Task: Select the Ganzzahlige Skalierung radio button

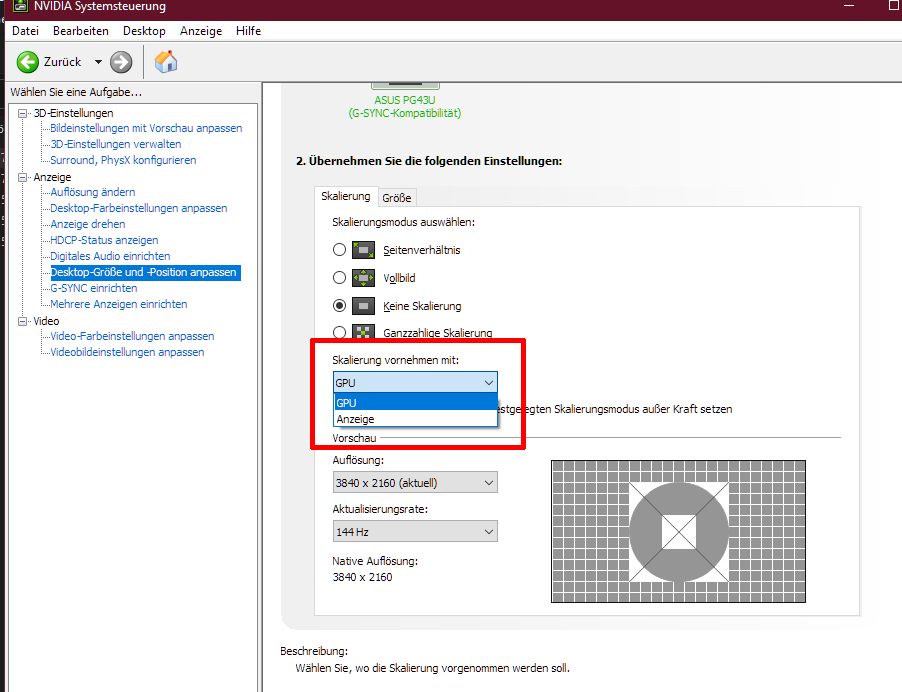Action: pyautogui.click(x=339, y=332)
